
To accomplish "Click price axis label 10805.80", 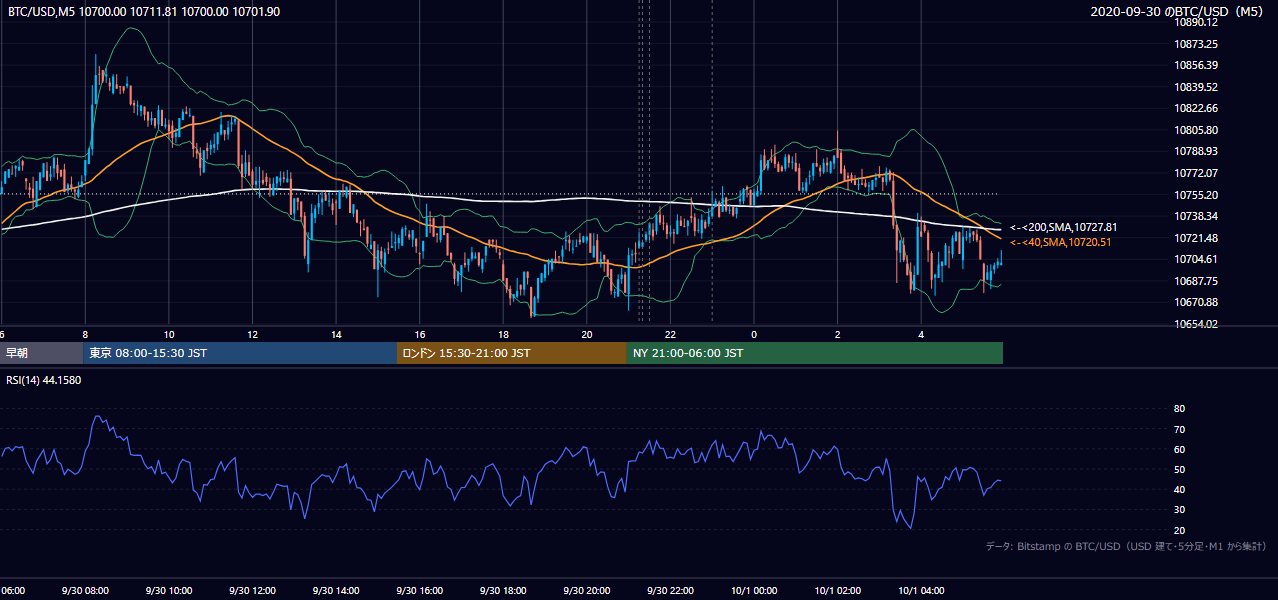I will [x=1196, y=130].
